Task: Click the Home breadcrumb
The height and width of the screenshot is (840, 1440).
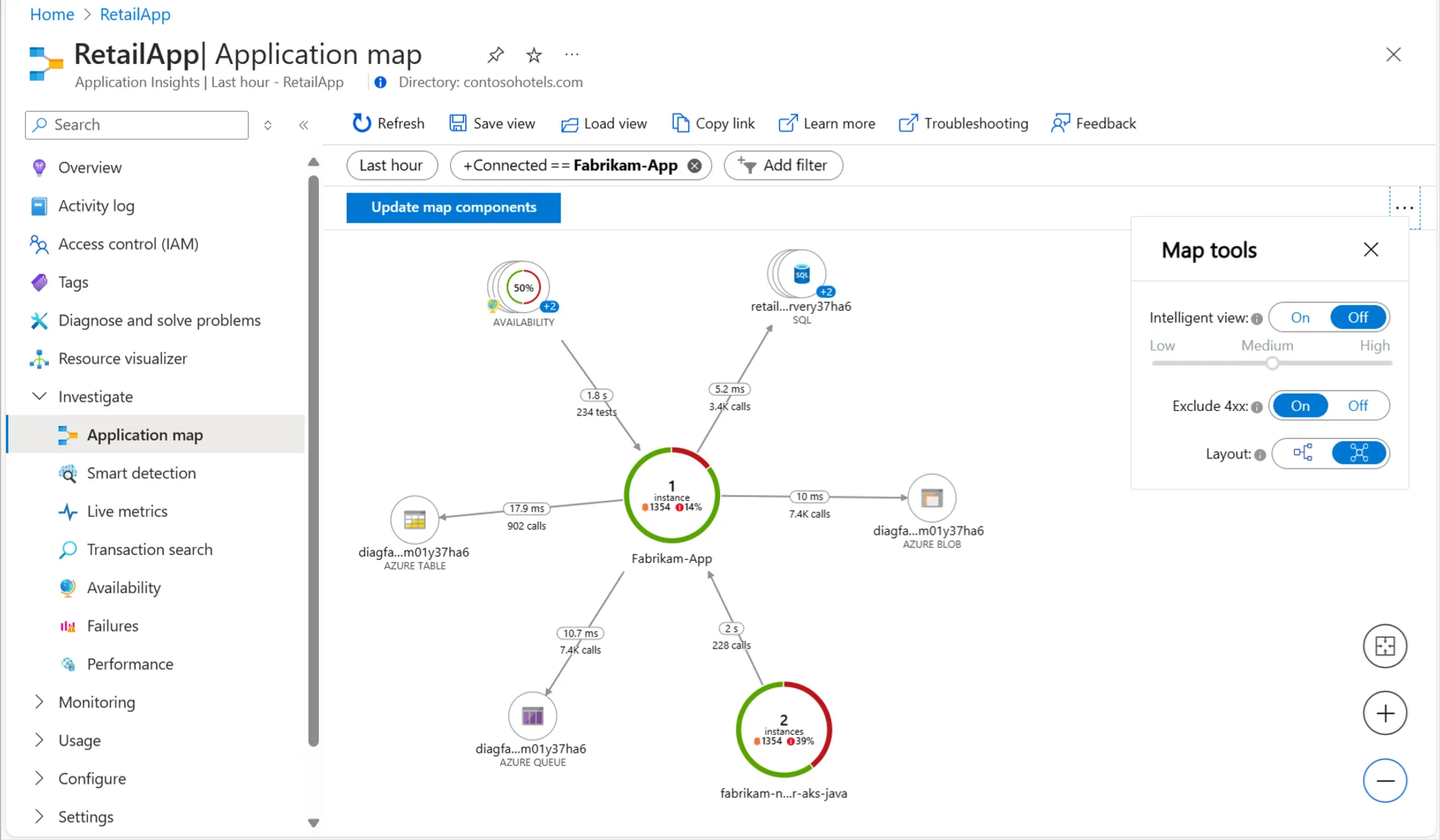Action: [x=52, y=14]
